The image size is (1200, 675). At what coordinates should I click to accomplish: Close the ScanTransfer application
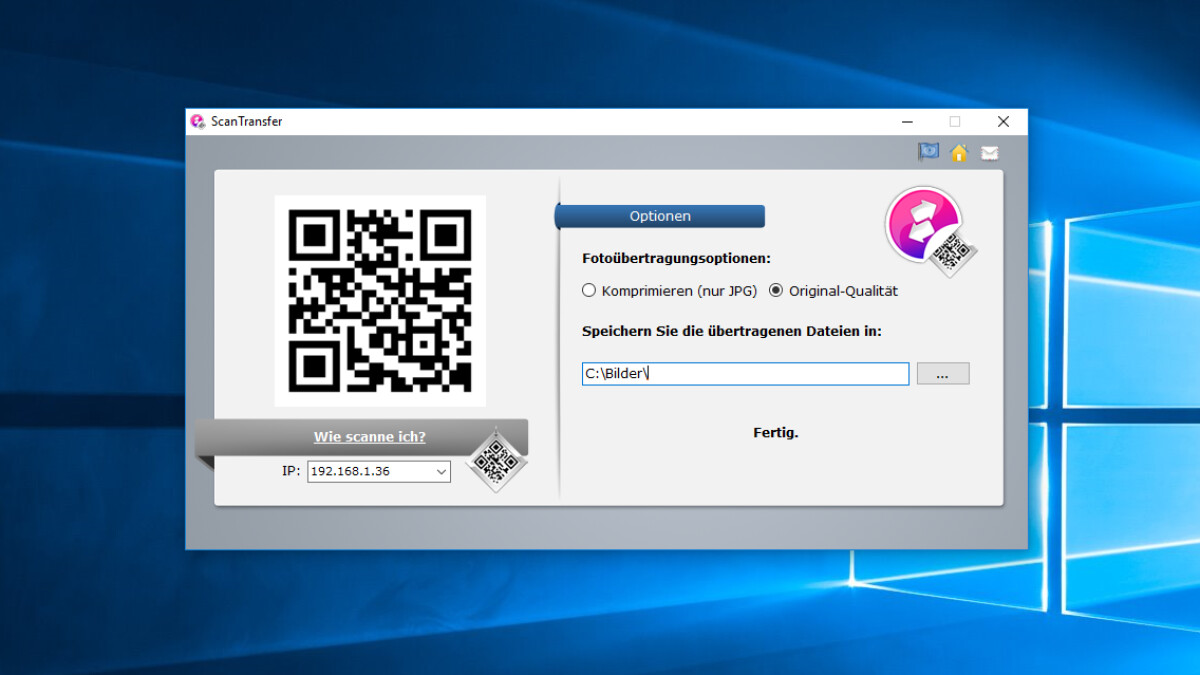(x=1003, y=121)
